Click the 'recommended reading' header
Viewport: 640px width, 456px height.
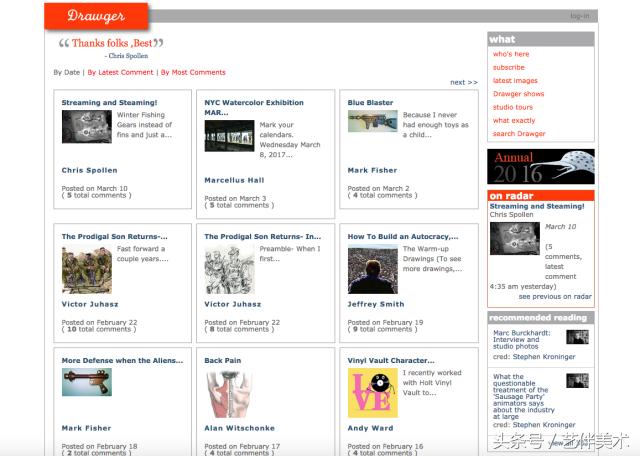541,318
